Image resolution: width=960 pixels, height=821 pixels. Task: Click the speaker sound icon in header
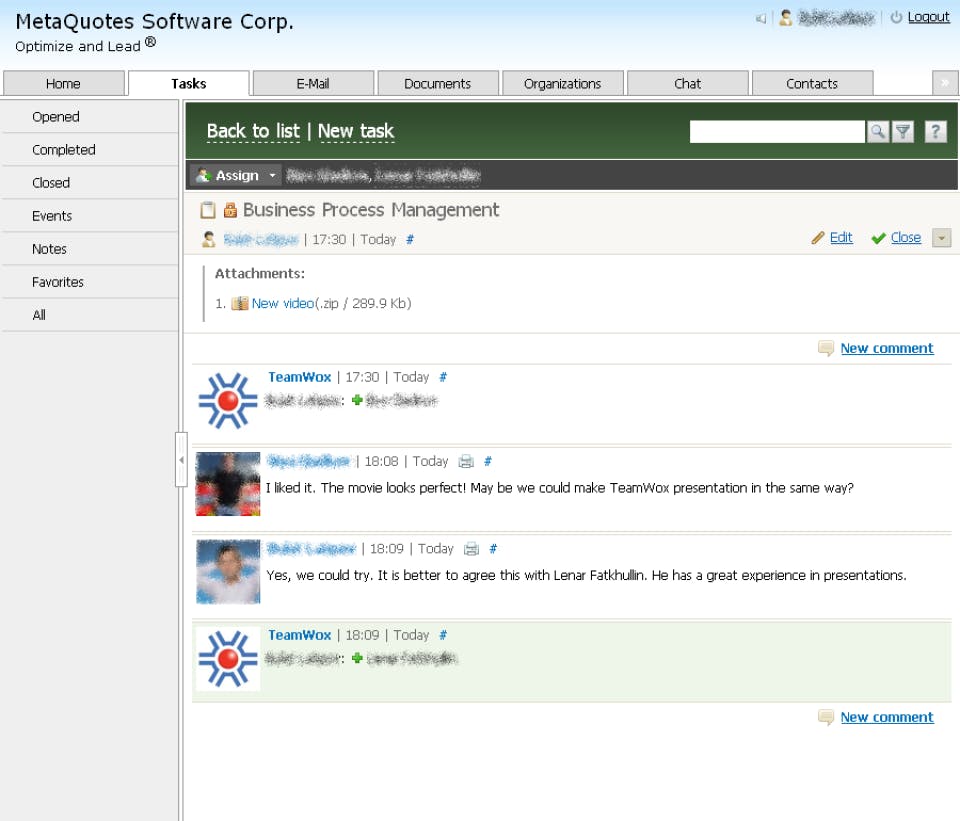(761, 18)
